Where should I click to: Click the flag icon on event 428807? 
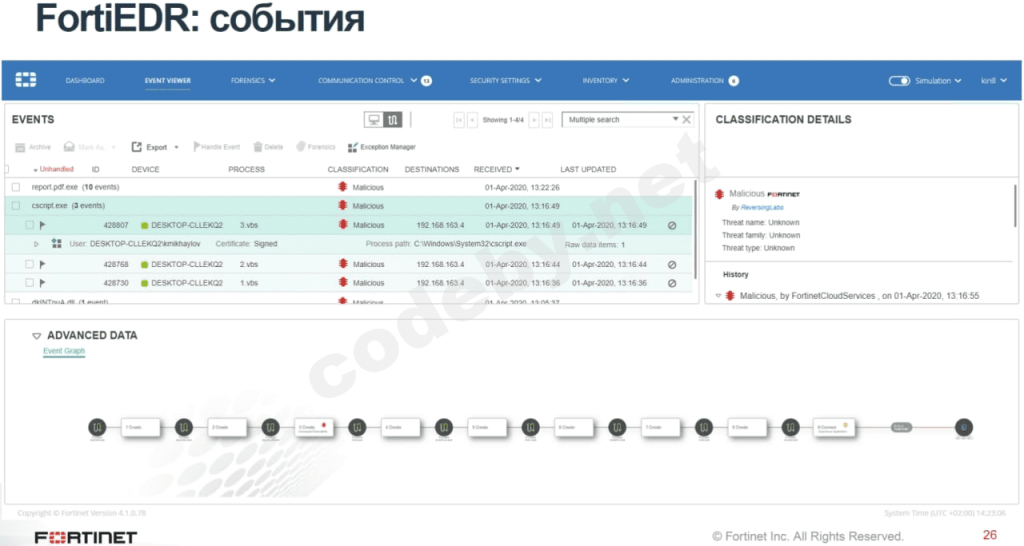pos(42,225)
